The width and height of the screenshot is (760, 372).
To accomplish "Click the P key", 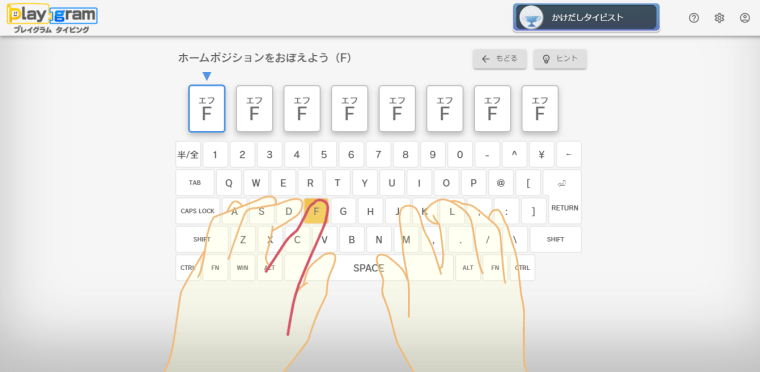I will tap(474, 183).
